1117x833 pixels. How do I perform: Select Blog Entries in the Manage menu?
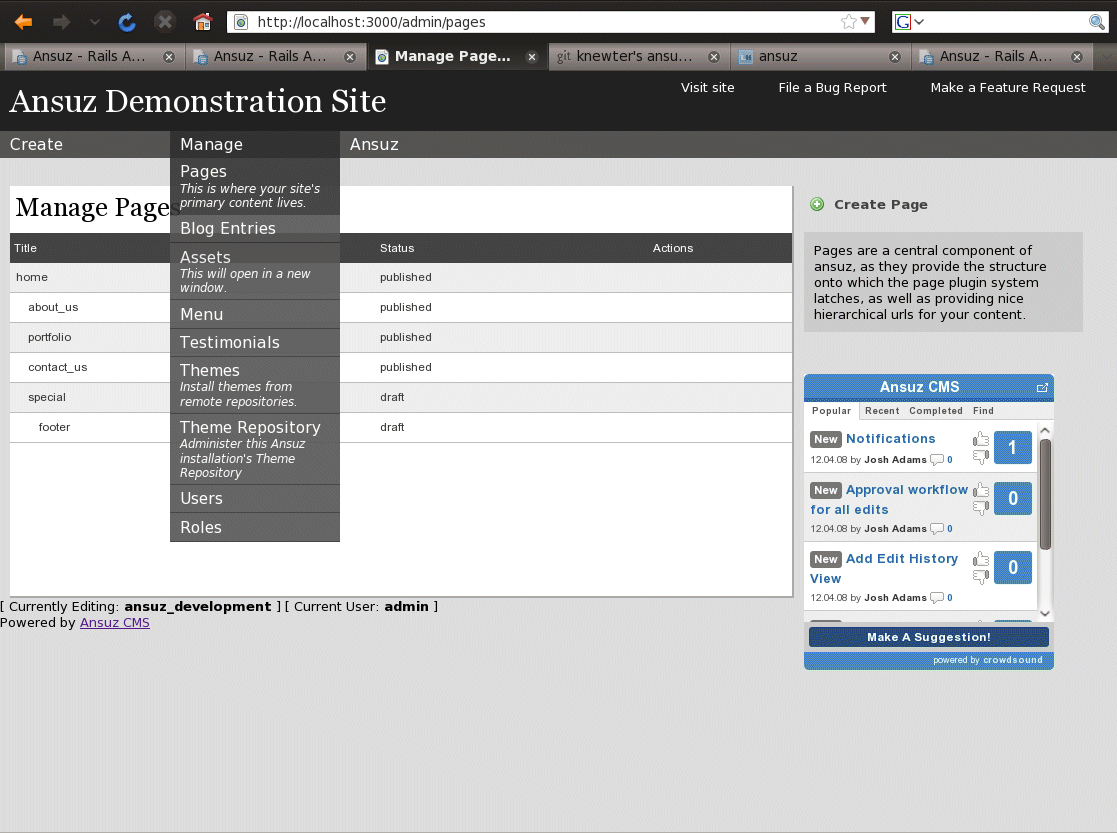(254, 229)
